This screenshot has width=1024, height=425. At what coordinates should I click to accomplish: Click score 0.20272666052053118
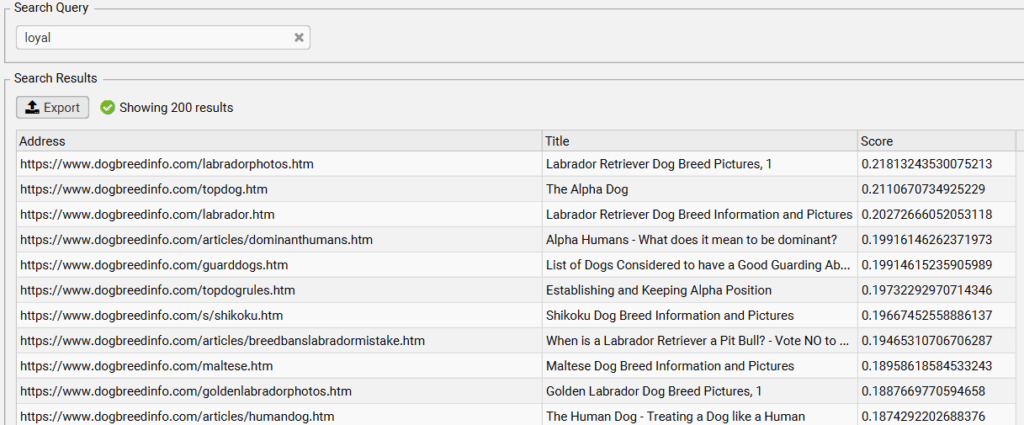point(927,215)
